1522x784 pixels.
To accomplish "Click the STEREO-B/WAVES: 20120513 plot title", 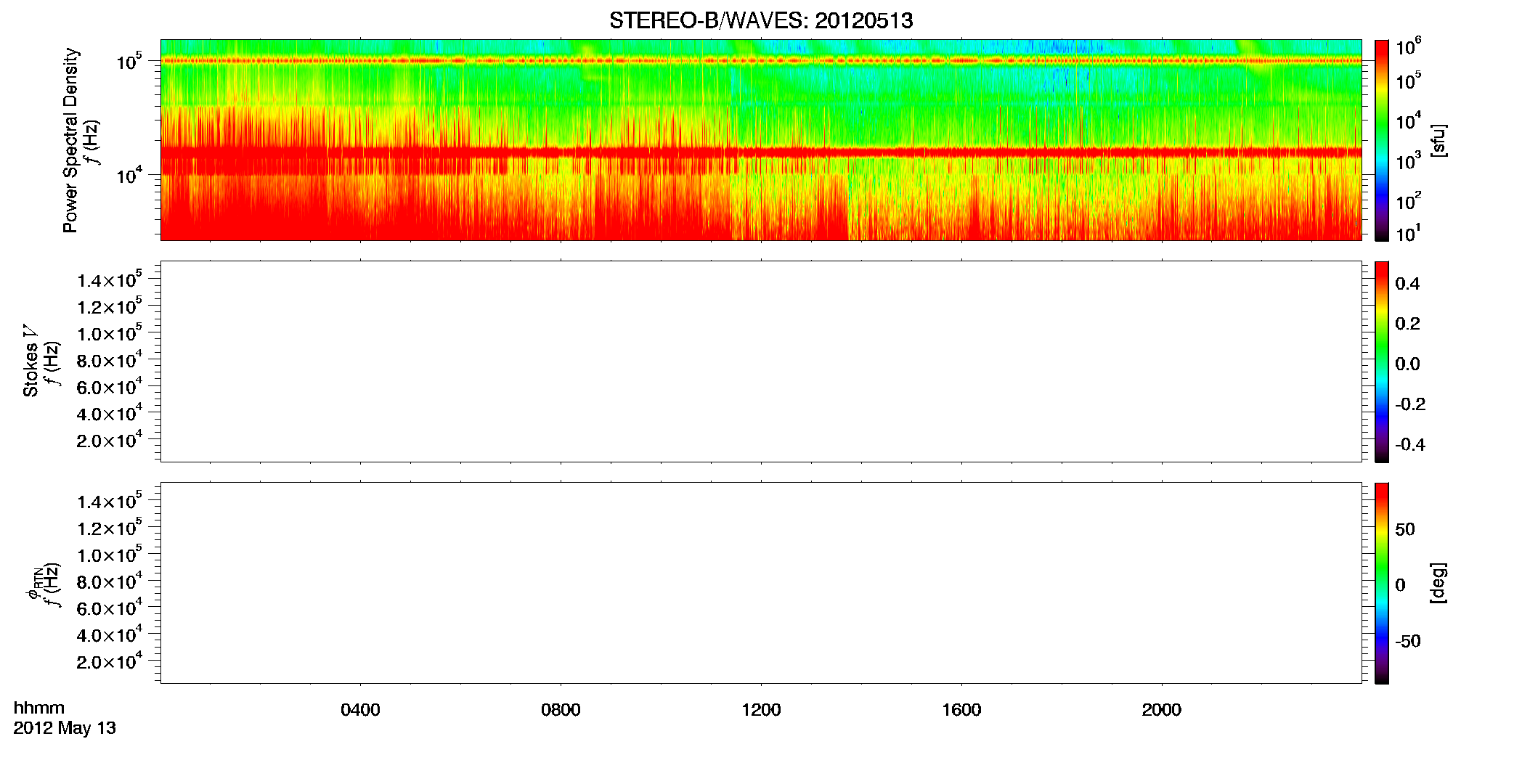I will click(761, 20).
